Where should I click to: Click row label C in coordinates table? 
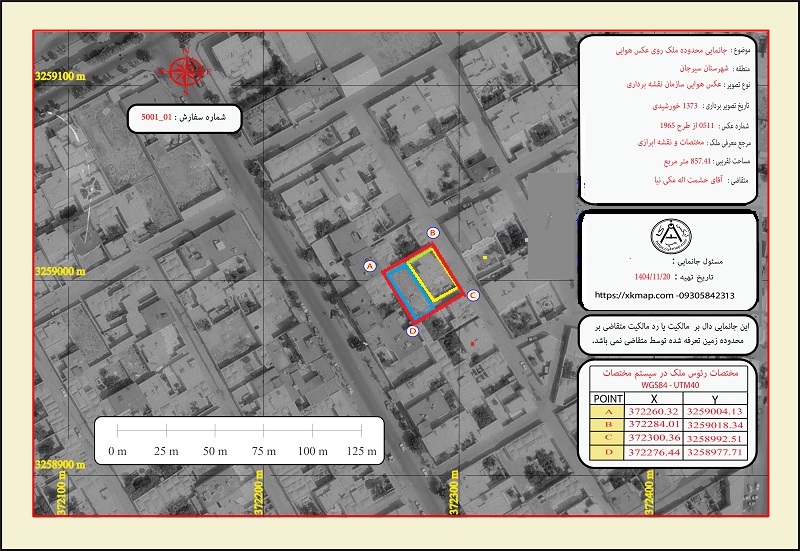point(608,438)
